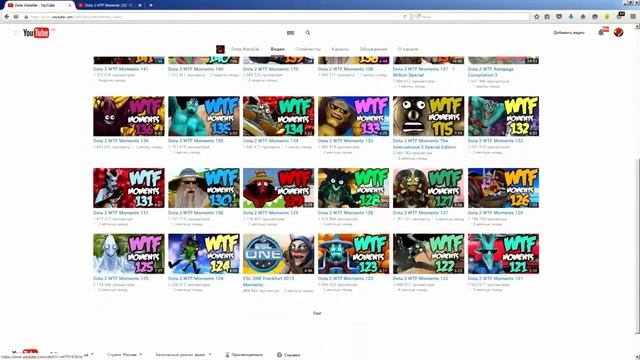Image resolution: width=640 pixels, height=360 pixels.
Task: Open the WTF Moments 121 thumbnail
Action: [x=503, y=254]
